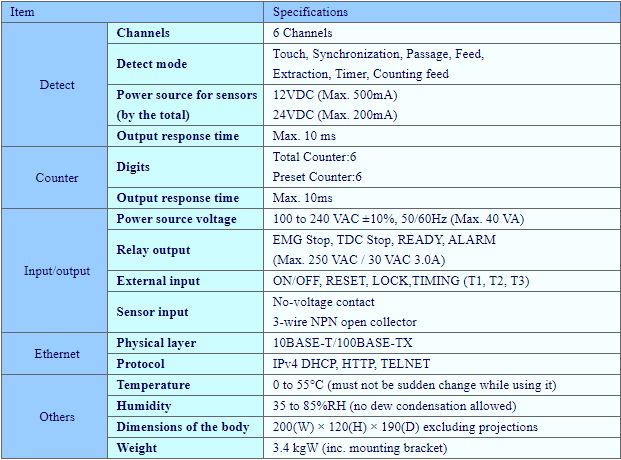The height and width of the screenshot is (460, 621).
Task: Select the 10BASE-T/100BASE-TX value
Action: pos(334,343)
